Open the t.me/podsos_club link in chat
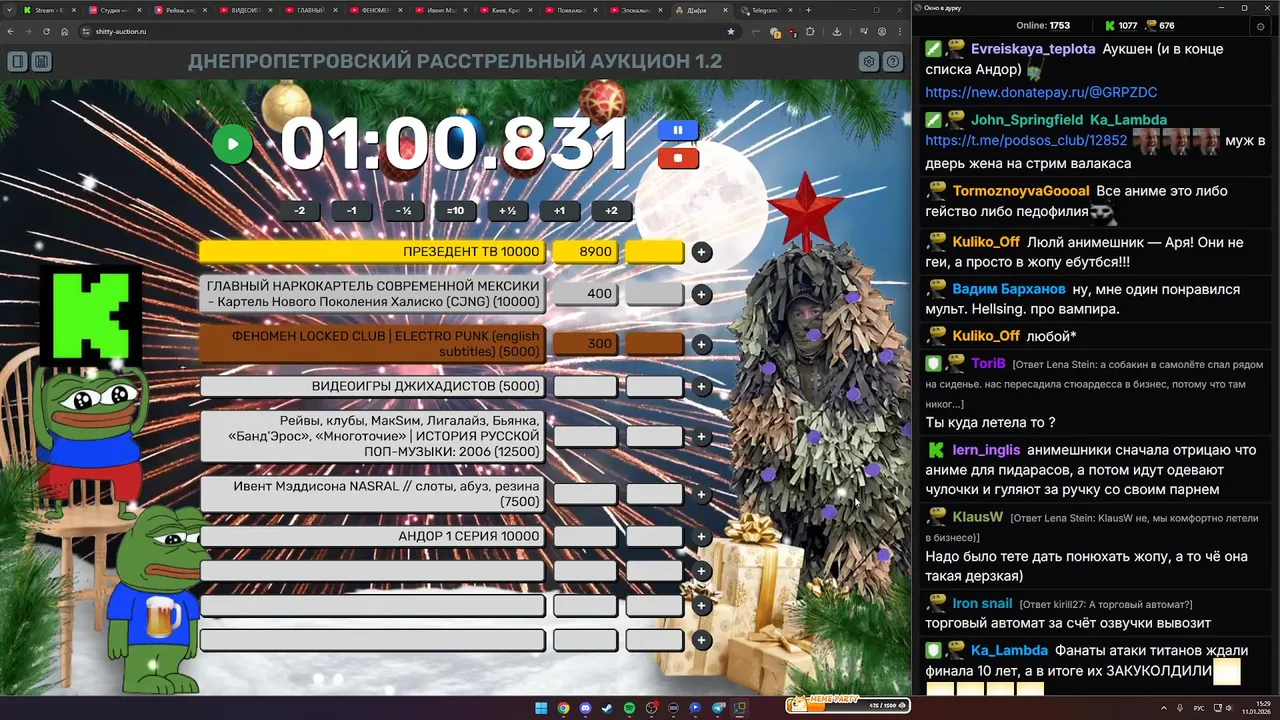The width and height of the screenshot is (1280, 720). [x=1026, y=141]
